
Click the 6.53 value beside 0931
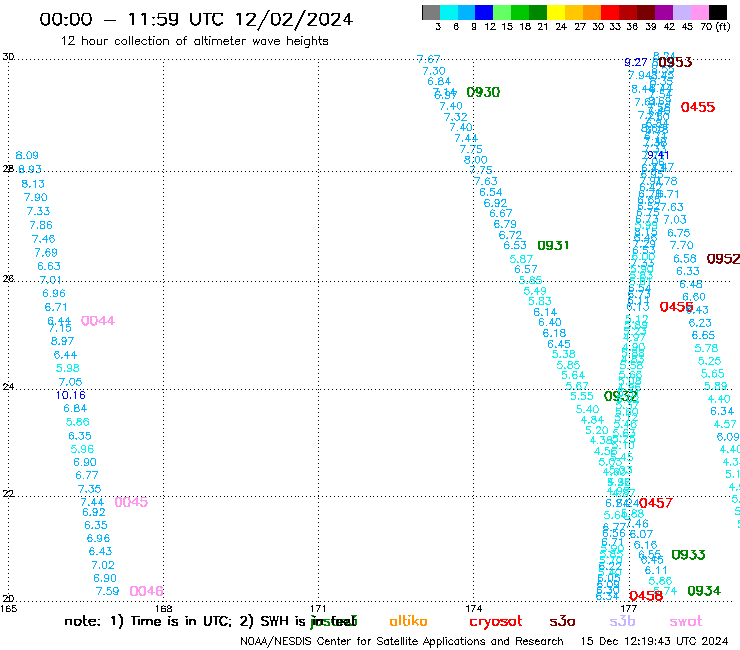(x=515, y=245)
